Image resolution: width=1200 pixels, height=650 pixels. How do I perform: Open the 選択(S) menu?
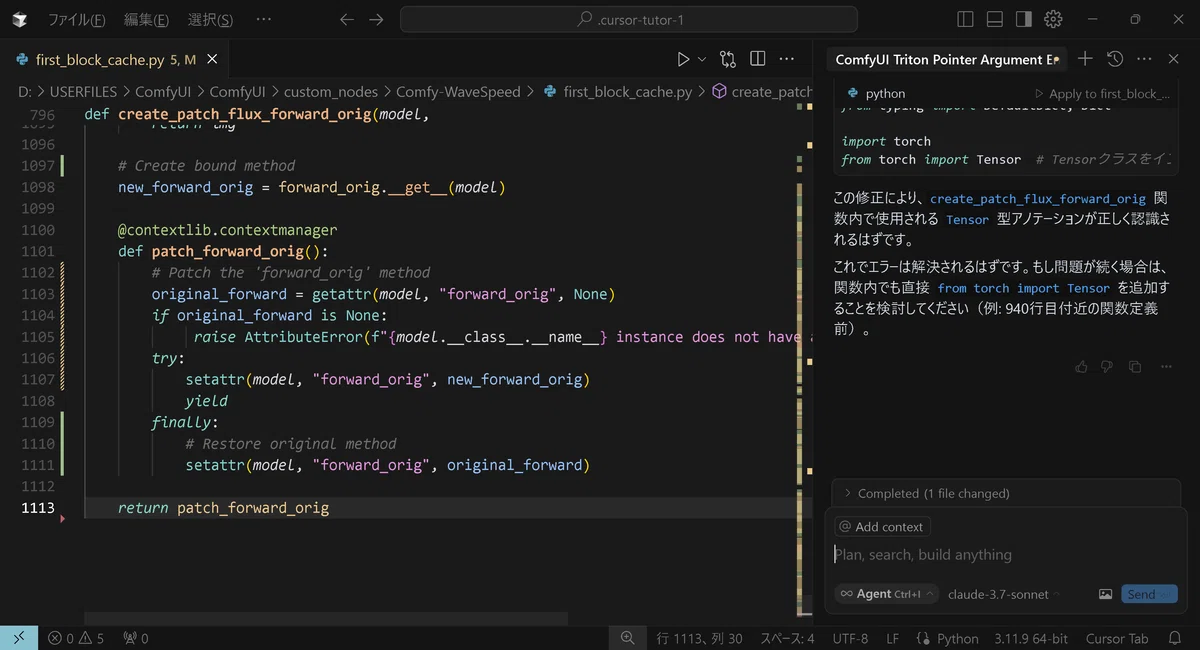(210, 19)
